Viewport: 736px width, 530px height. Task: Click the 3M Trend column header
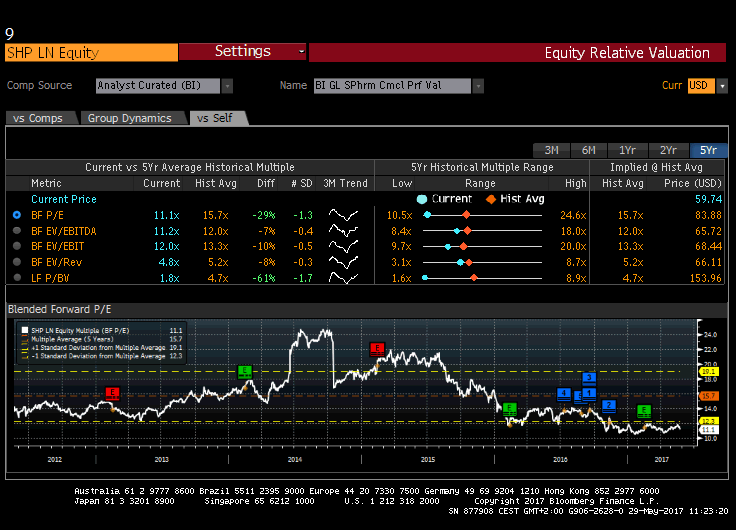click(x=345, y=183)
